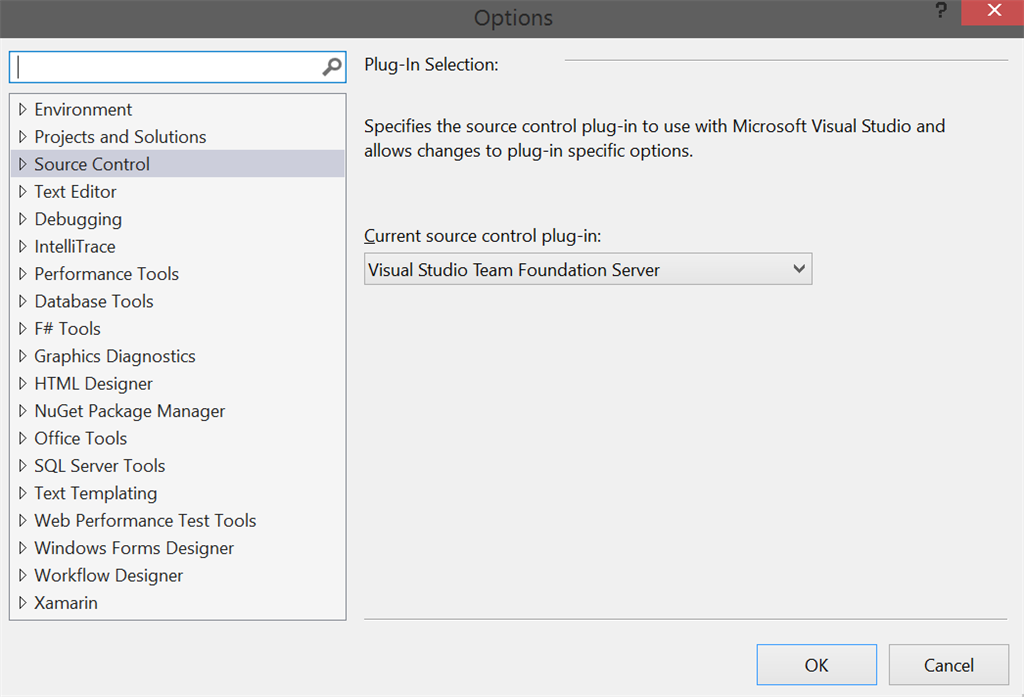Click the search magnifier icon
This screenshot has height=697, width=1024.
pyautogui.click(x=331, y=66)
